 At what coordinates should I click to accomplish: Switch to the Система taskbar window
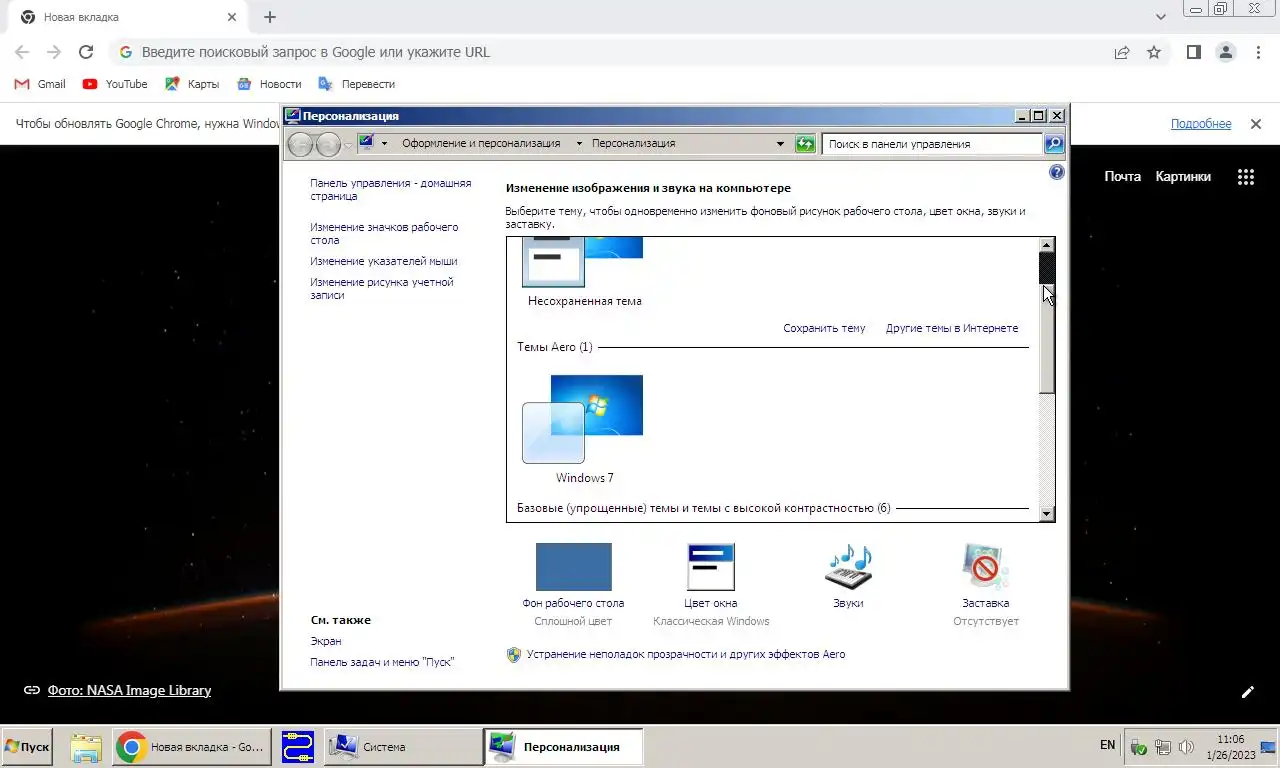[403, 747]
